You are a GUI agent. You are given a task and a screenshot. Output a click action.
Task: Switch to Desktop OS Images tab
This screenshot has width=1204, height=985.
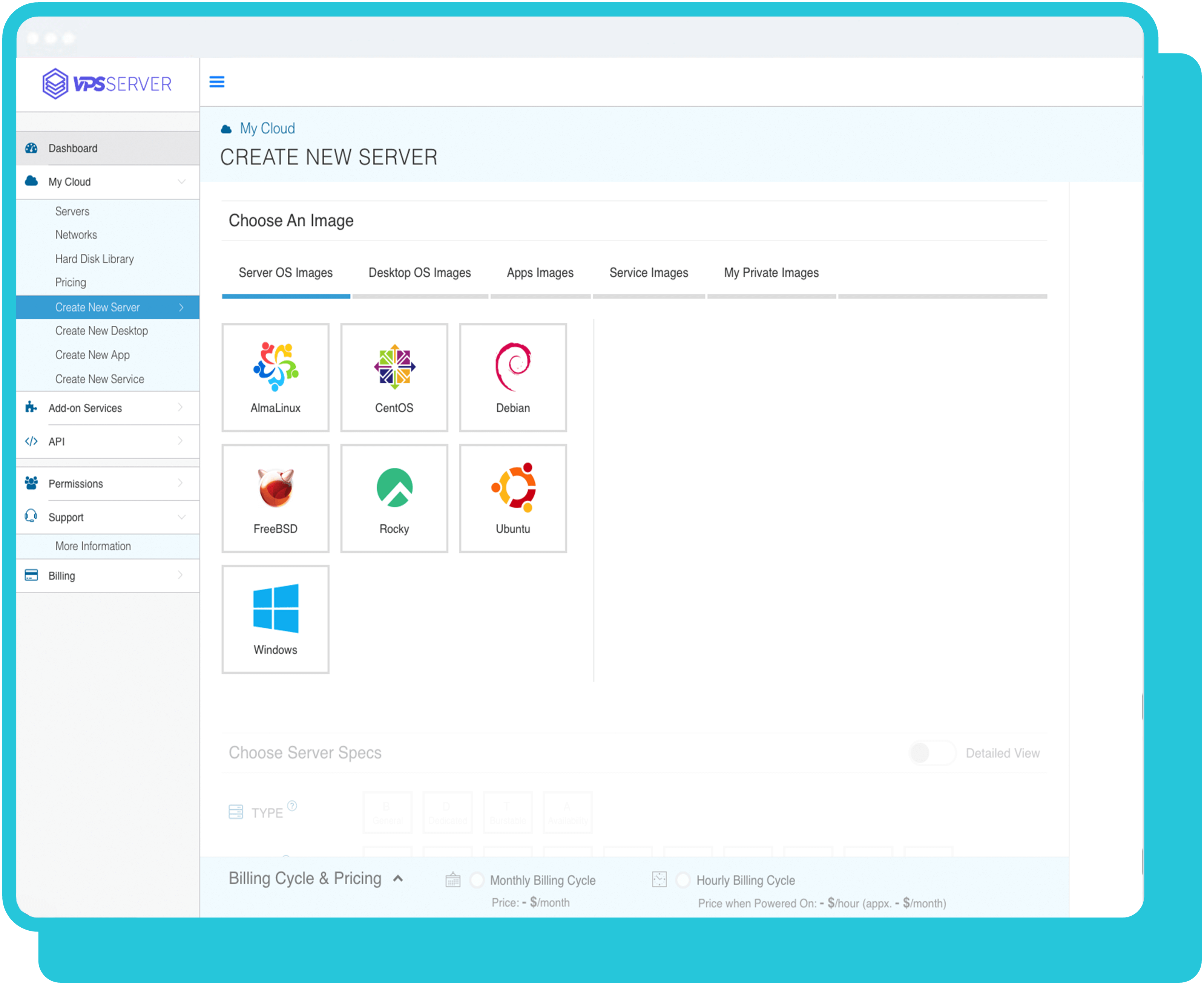coord(420,273)
